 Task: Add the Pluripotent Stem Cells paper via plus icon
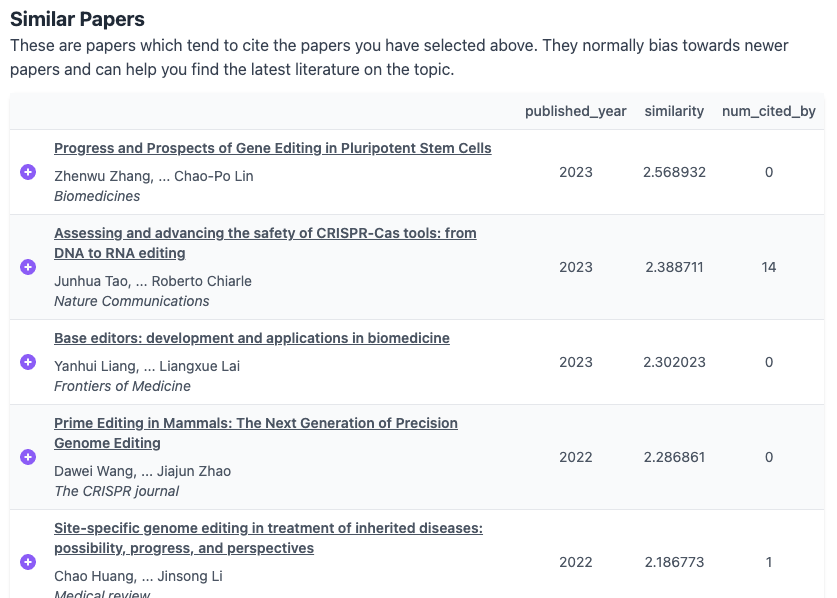27,172
